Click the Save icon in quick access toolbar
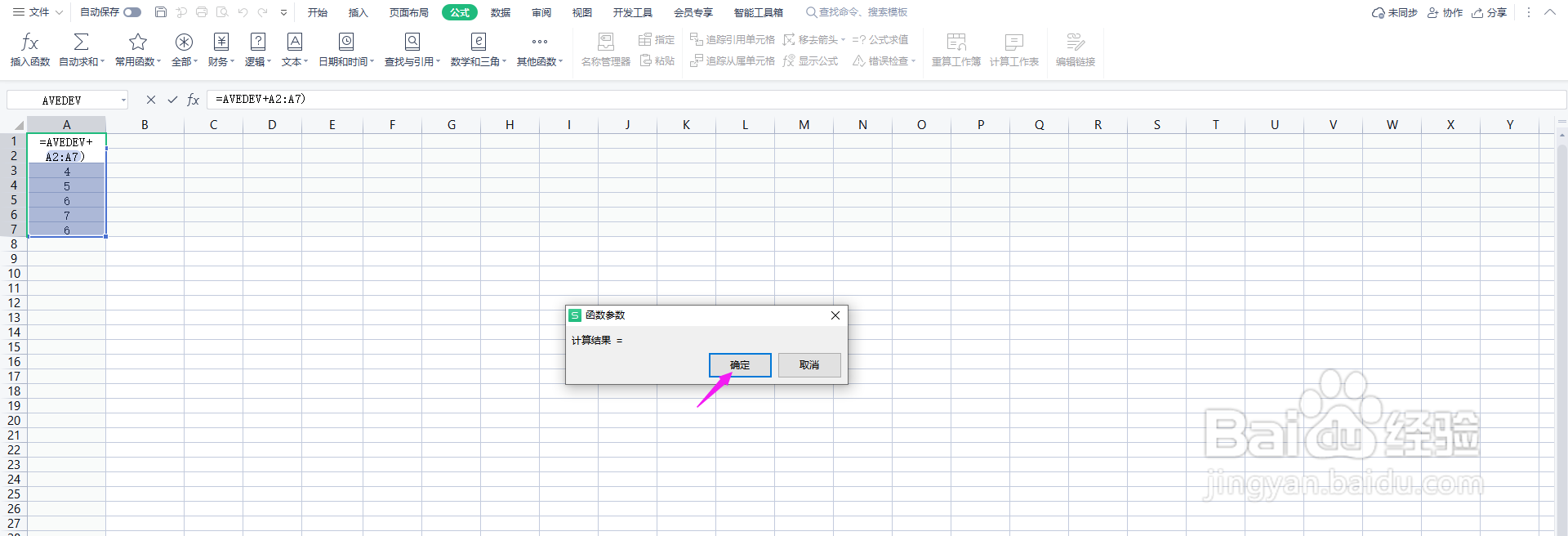This screenshot has width=1568, height=536. [161, 12]
